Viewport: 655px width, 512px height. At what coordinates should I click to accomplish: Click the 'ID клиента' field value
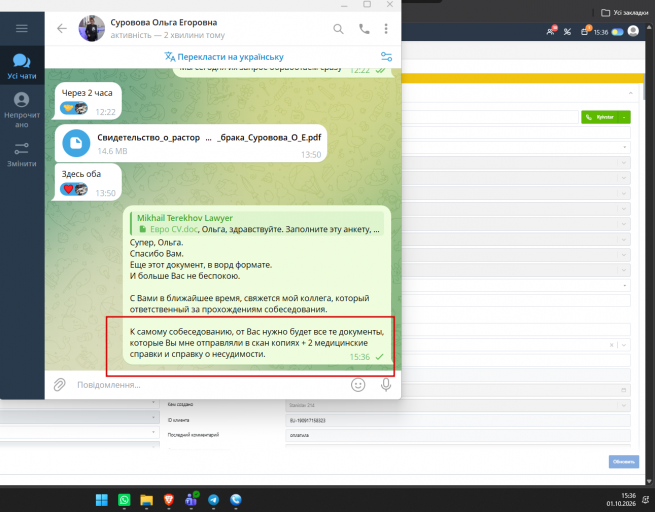click(458, 421)
